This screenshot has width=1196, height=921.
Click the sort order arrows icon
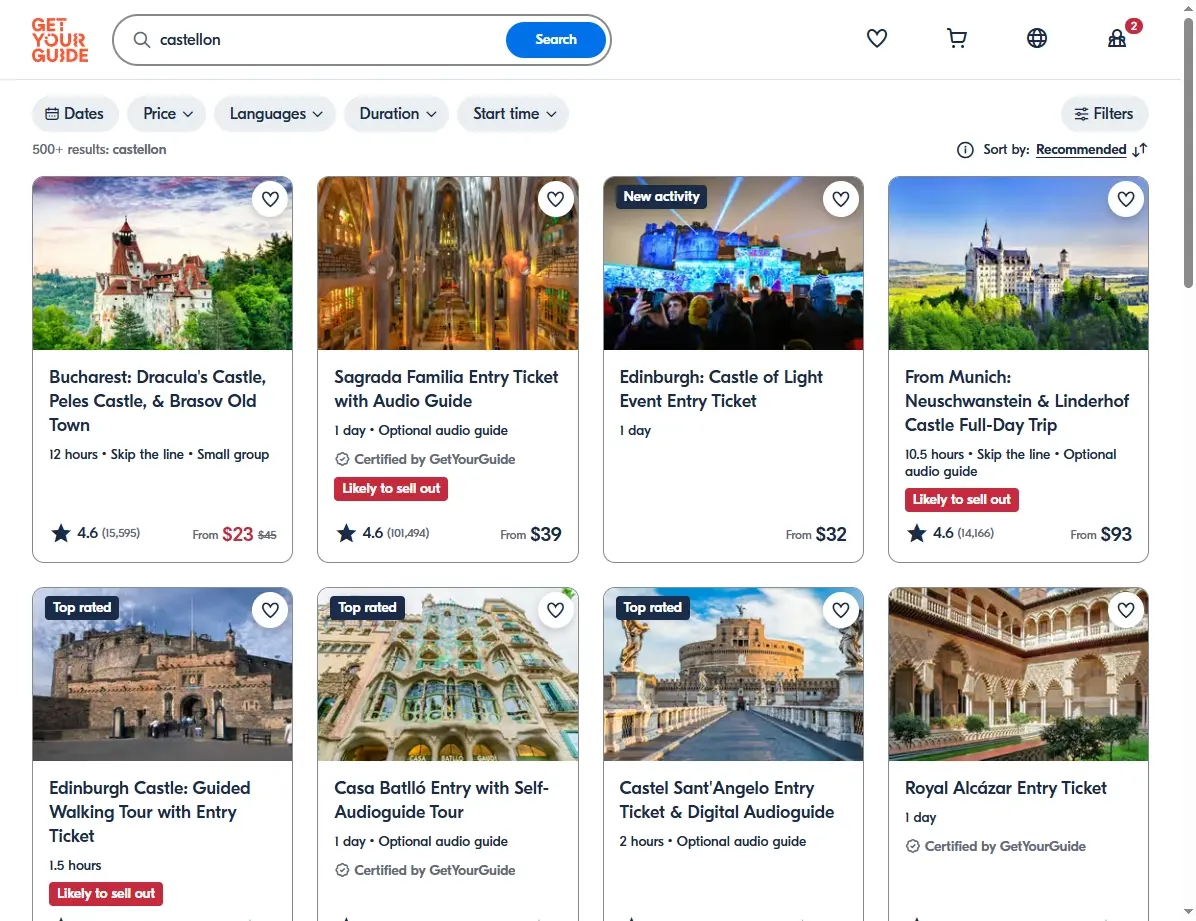click(1139, 150)
